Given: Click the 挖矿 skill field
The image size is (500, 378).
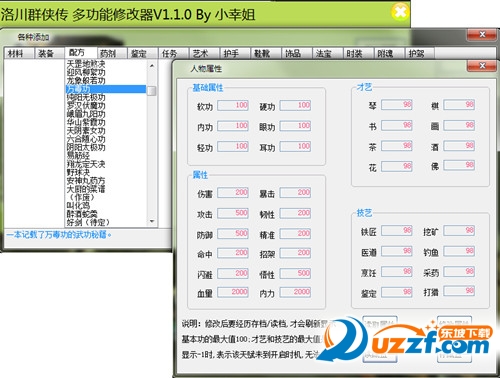Looking at the screenshot, I should point(459,231).
